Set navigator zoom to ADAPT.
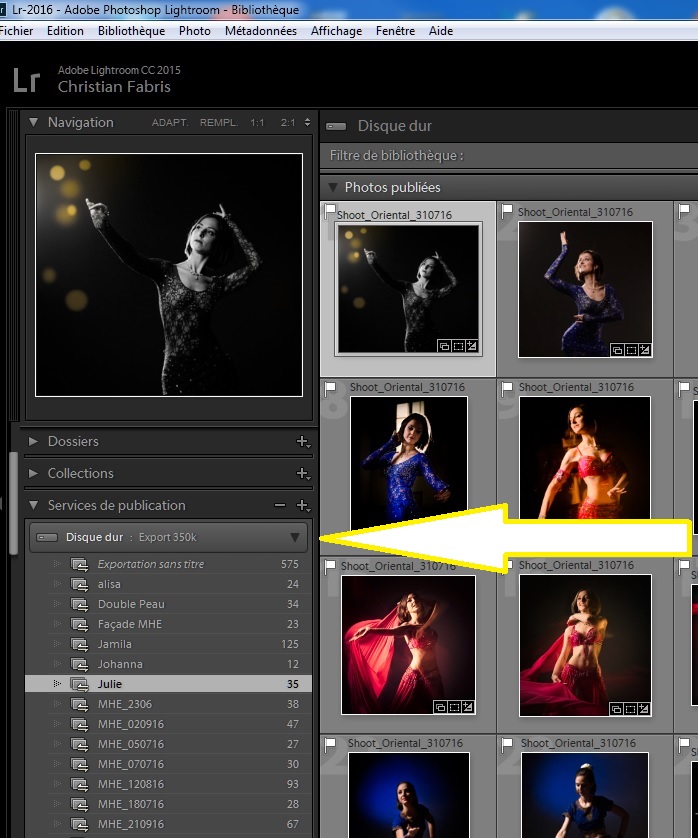Screen dimensions: 698x838 tap(168, 123)
